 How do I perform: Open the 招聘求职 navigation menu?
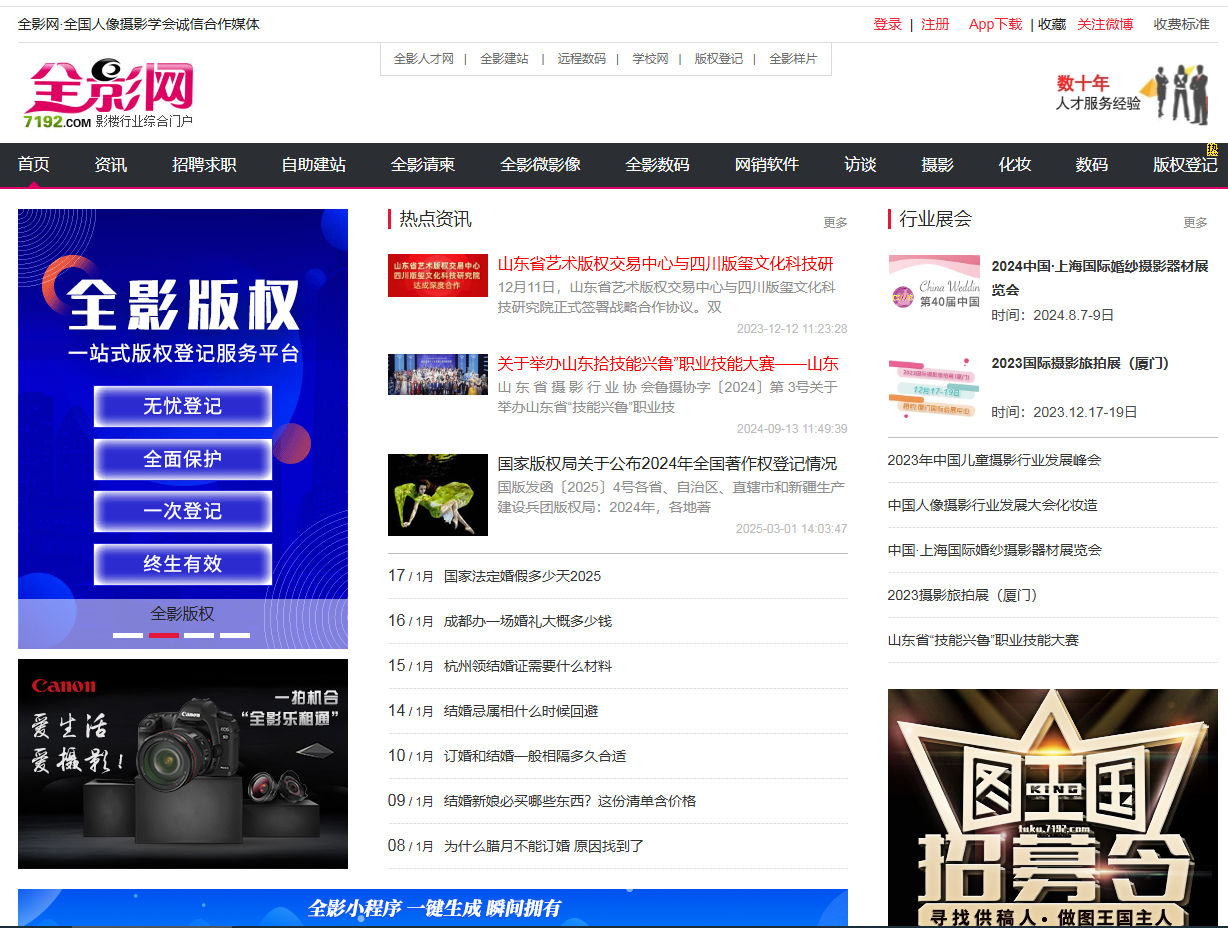tap(204, 165)
